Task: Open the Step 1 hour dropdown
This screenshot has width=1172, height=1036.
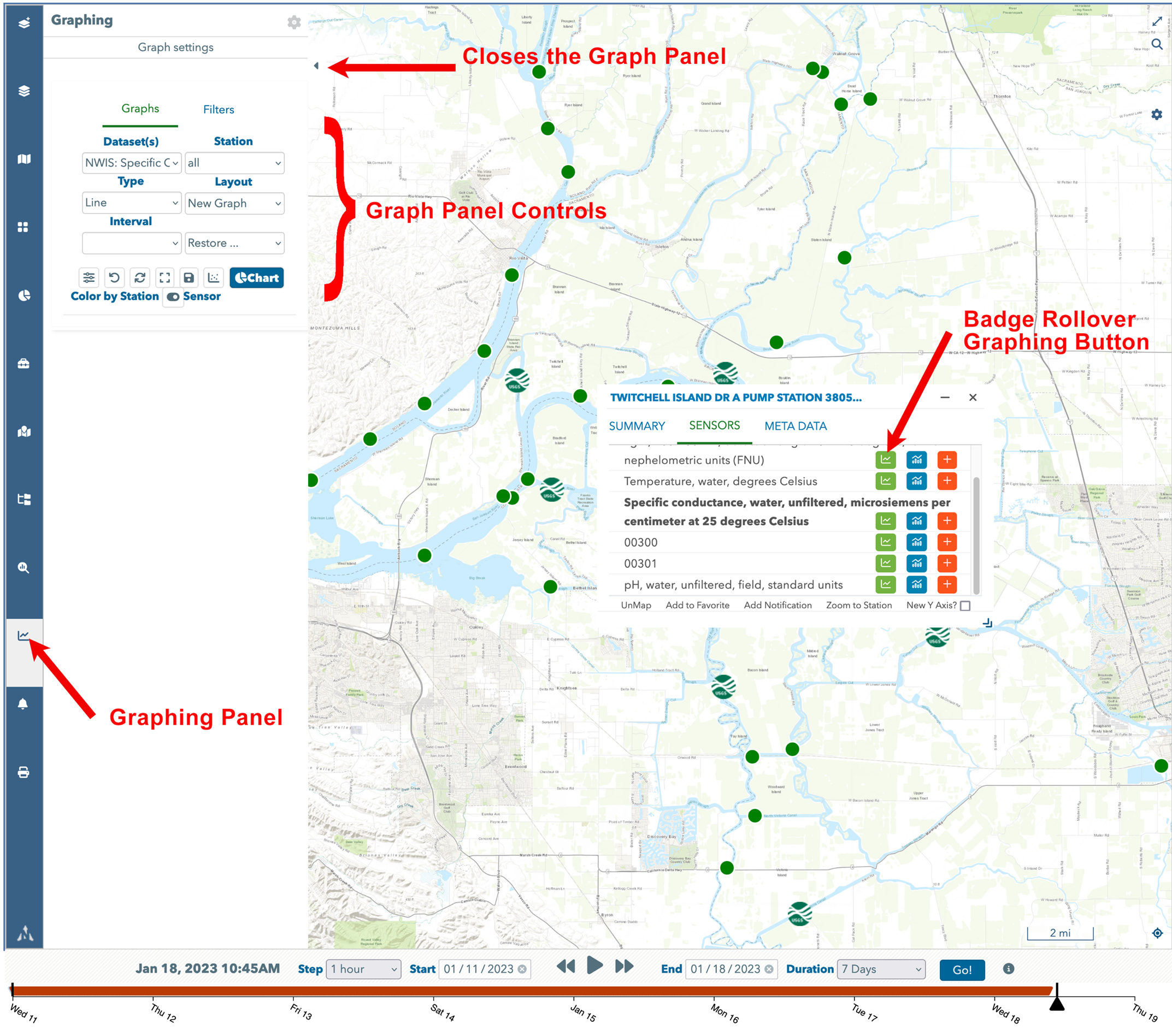Action: point(363,969)
